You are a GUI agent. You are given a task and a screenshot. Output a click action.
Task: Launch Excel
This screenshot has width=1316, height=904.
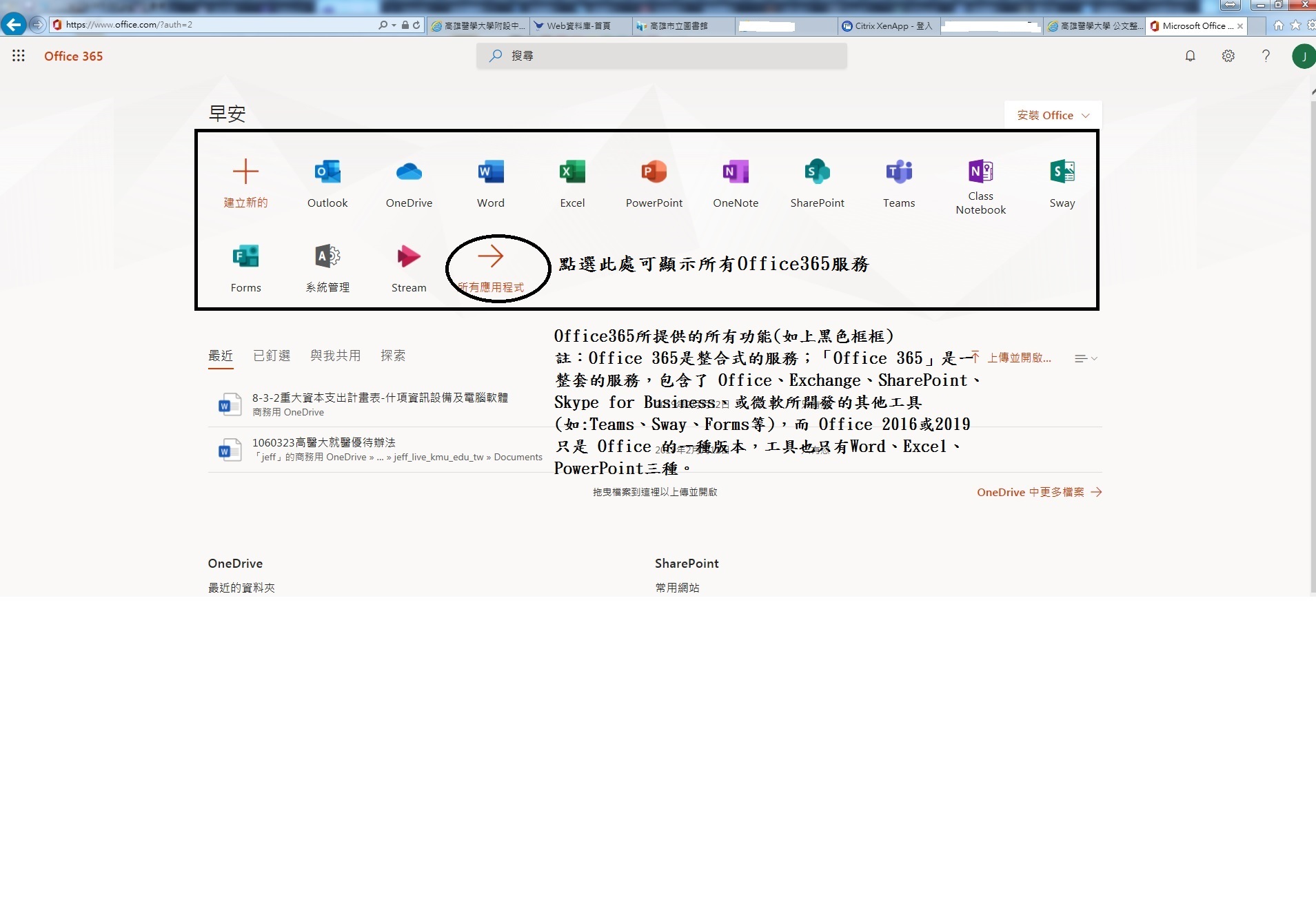(572, 183)
